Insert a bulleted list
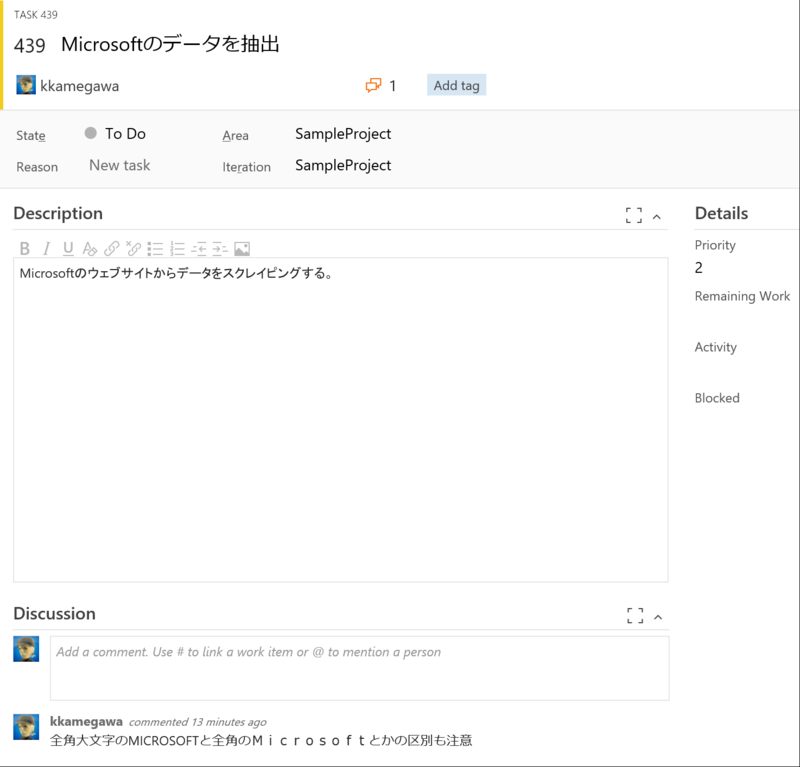The height and width of the screenshot is (767, 800). pos(155,249)
